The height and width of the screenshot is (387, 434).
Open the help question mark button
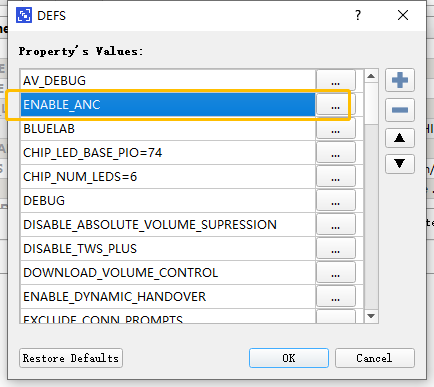pyautogui.click(x=358, y=15)
